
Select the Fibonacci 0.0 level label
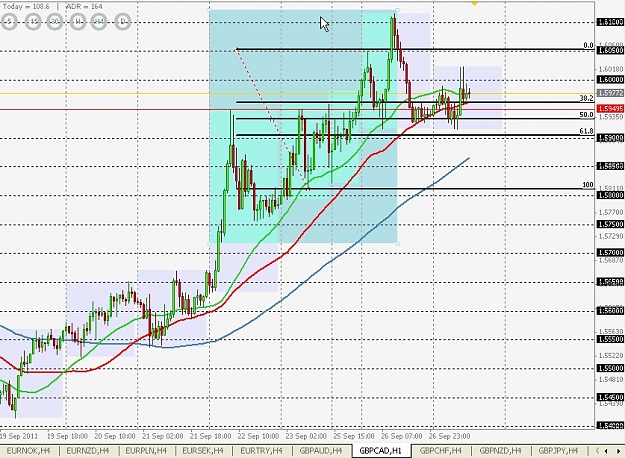(x=588, y=45)
